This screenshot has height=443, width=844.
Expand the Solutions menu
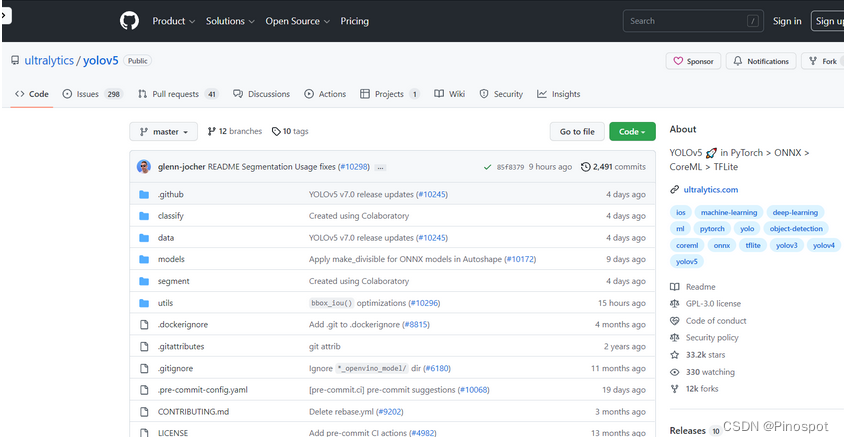point(230,21)
